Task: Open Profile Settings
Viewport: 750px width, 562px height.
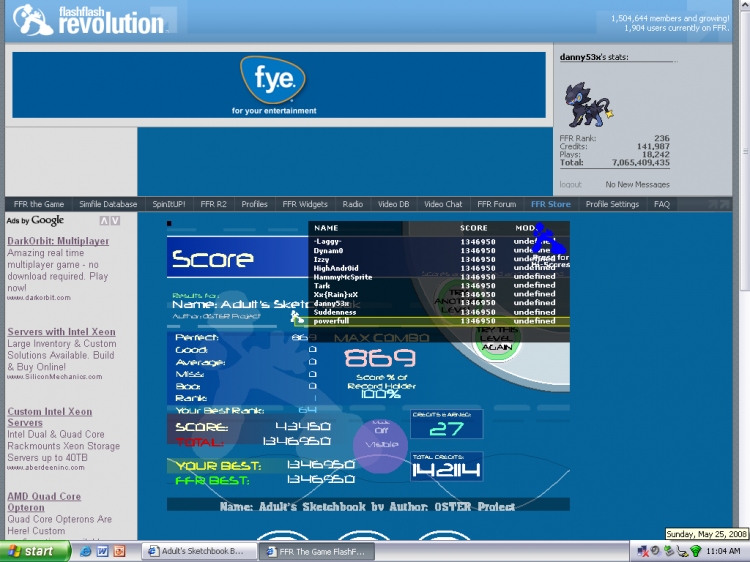Action: coord(612,204)
